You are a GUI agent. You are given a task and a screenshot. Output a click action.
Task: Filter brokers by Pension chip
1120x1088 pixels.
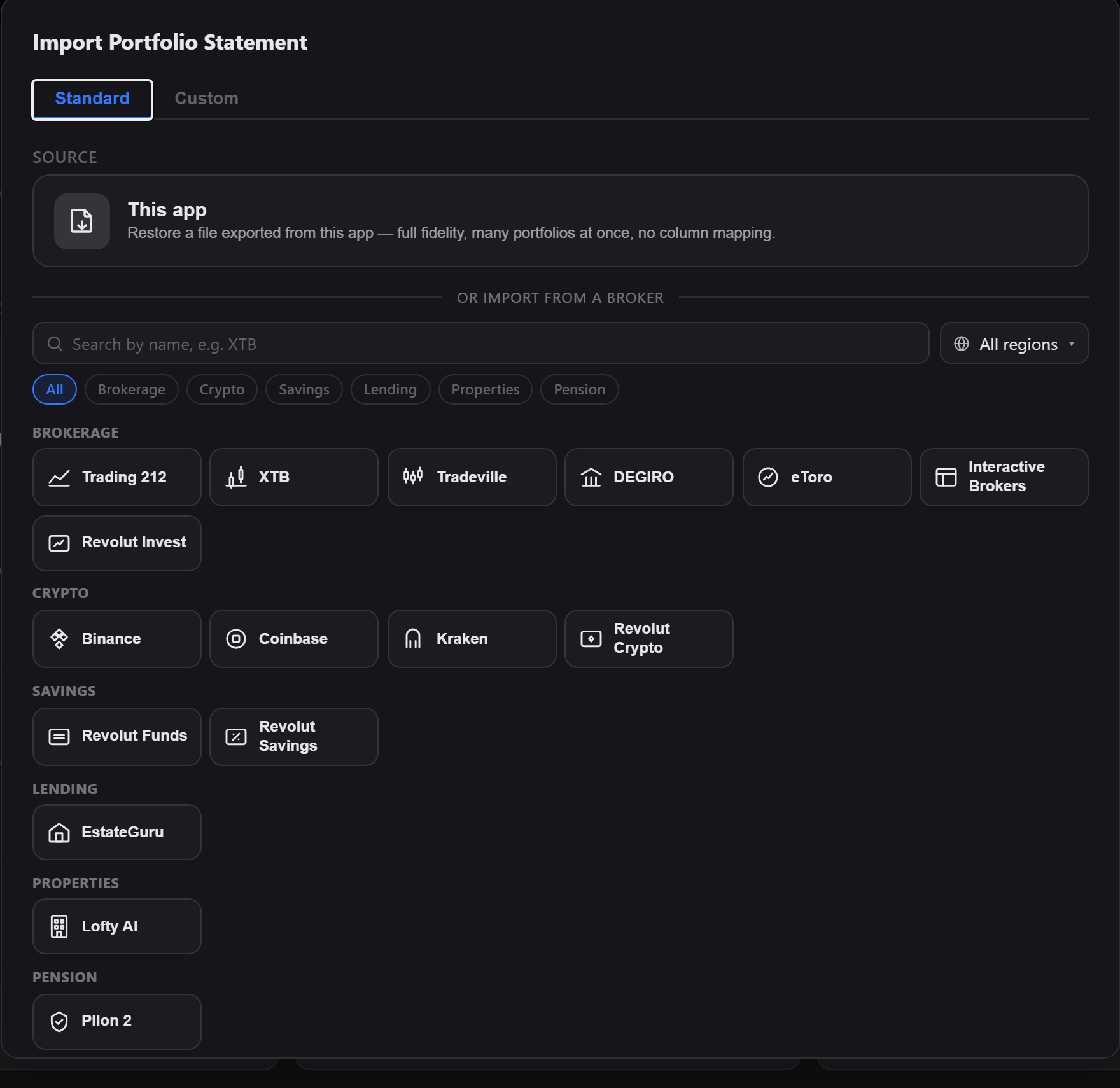(580, 389)
